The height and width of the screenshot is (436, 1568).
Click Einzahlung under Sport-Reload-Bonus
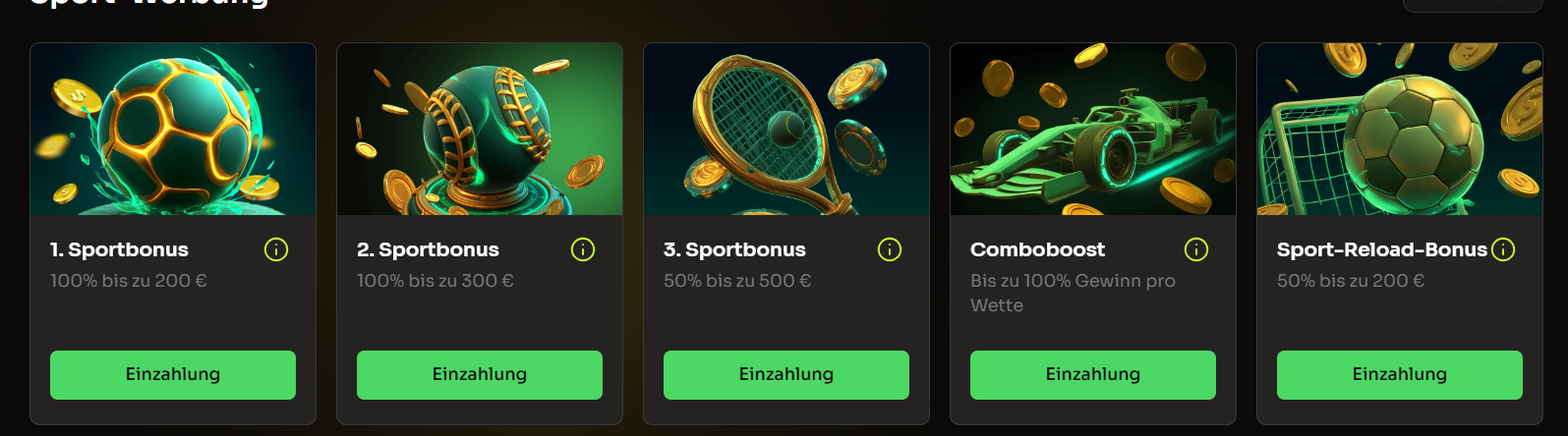pyautogui.click(x=1400, y=375)
